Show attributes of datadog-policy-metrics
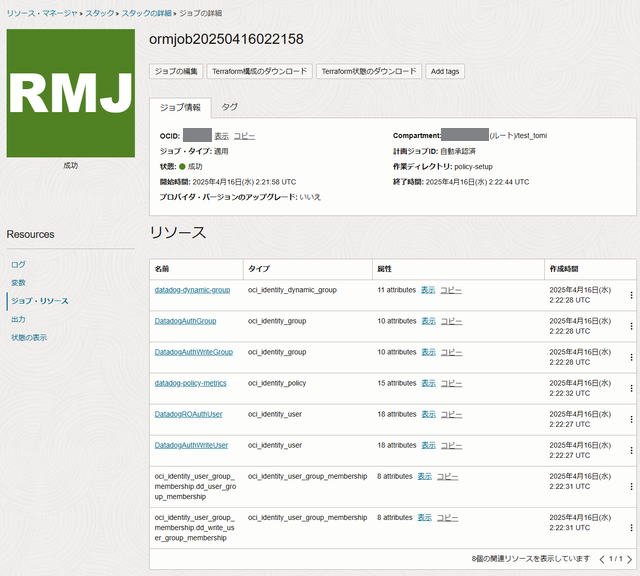 (x=429, y=383)
